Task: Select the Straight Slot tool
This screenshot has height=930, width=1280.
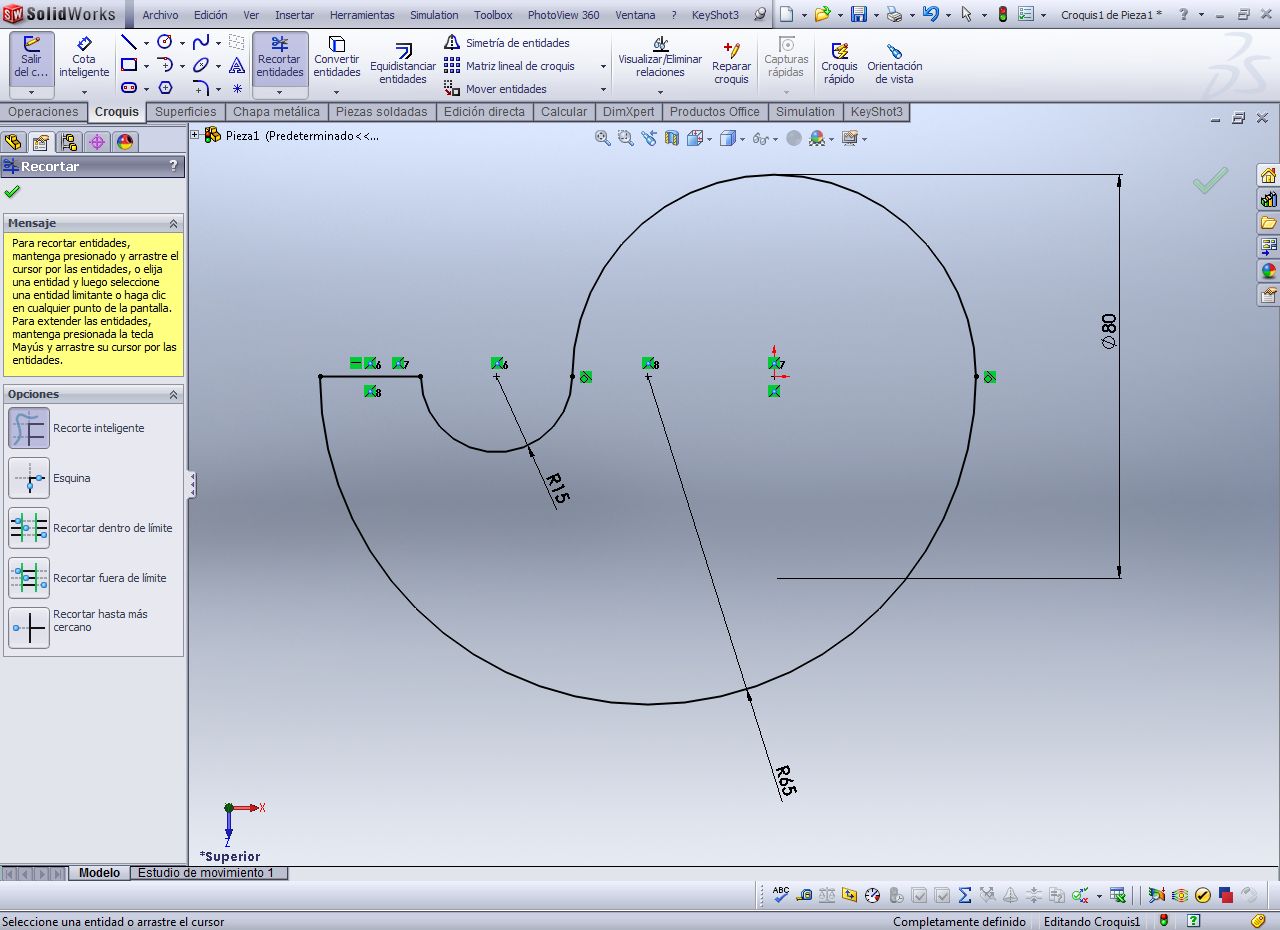Action: 129,88
